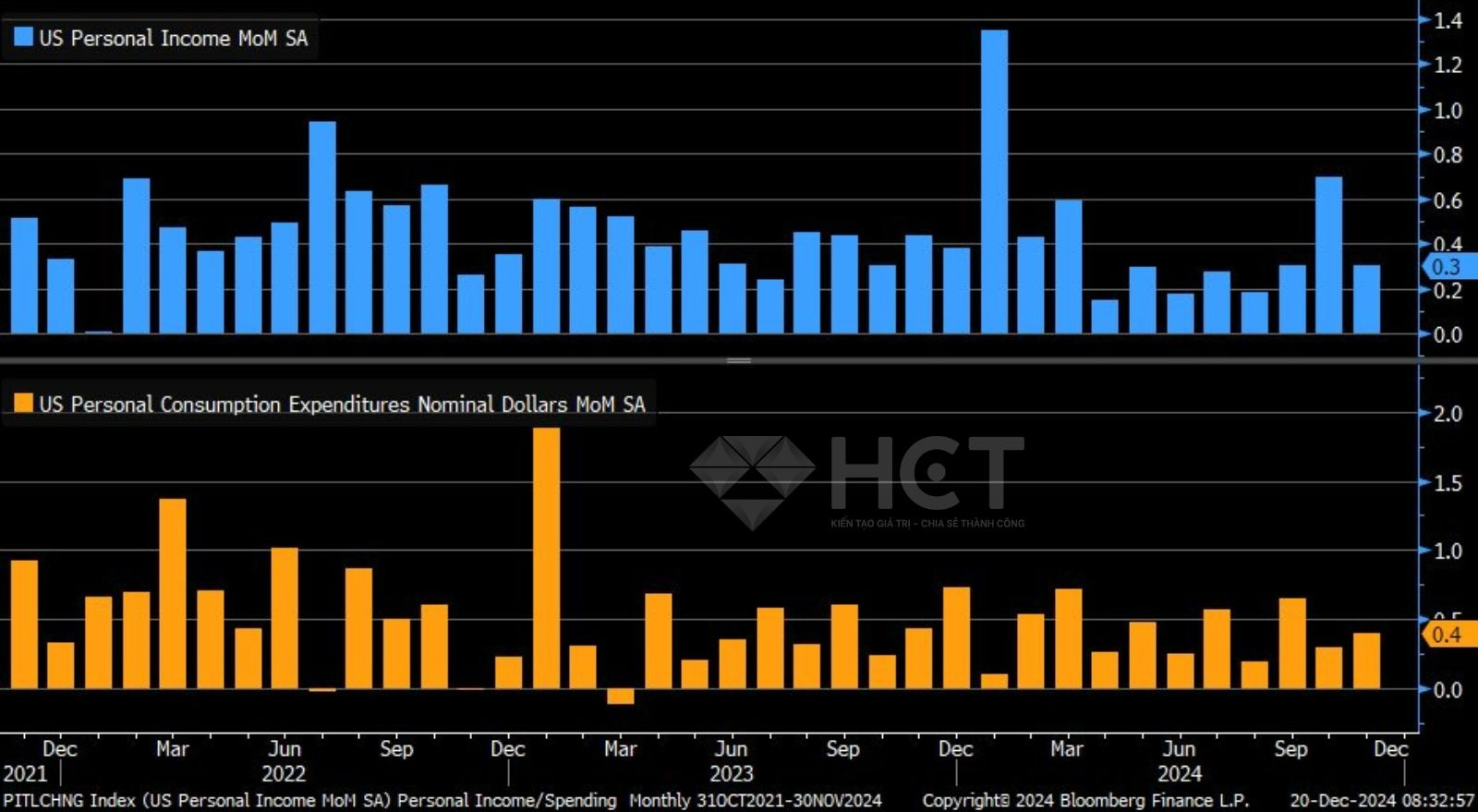Click the final orange bar next to the 0.4 tag
The height and width of the screenshot is (812, 1478).
[1367, 661]
